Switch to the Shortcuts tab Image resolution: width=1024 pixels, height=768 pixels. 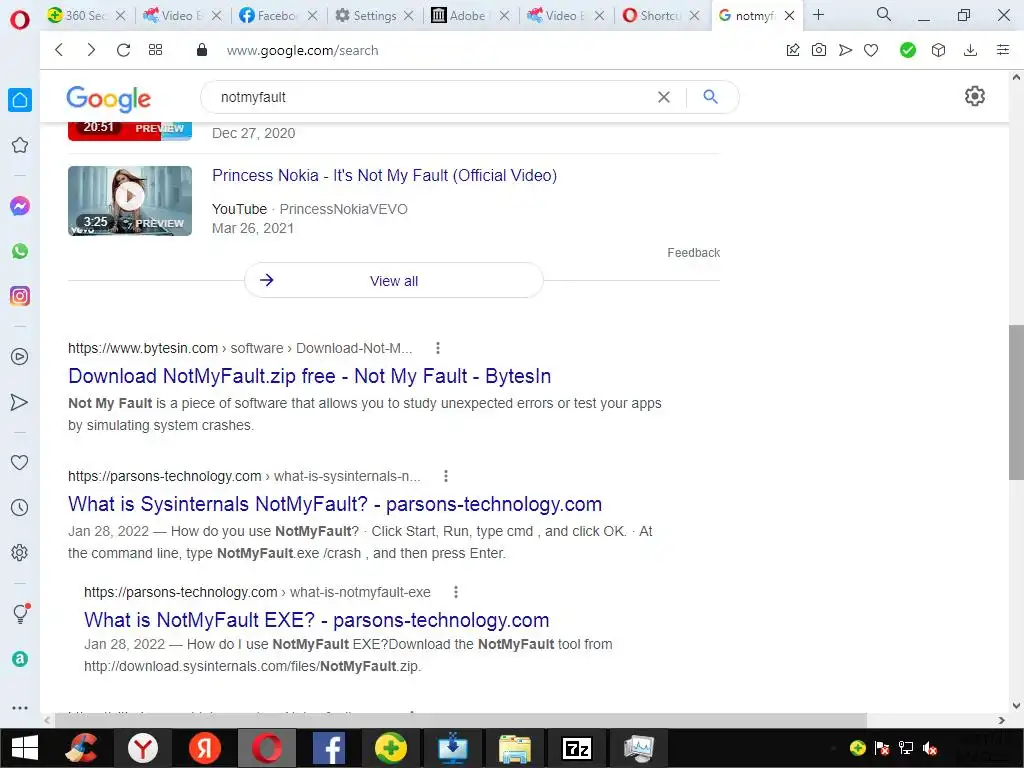pyautogui.click(x=652, y=15)
